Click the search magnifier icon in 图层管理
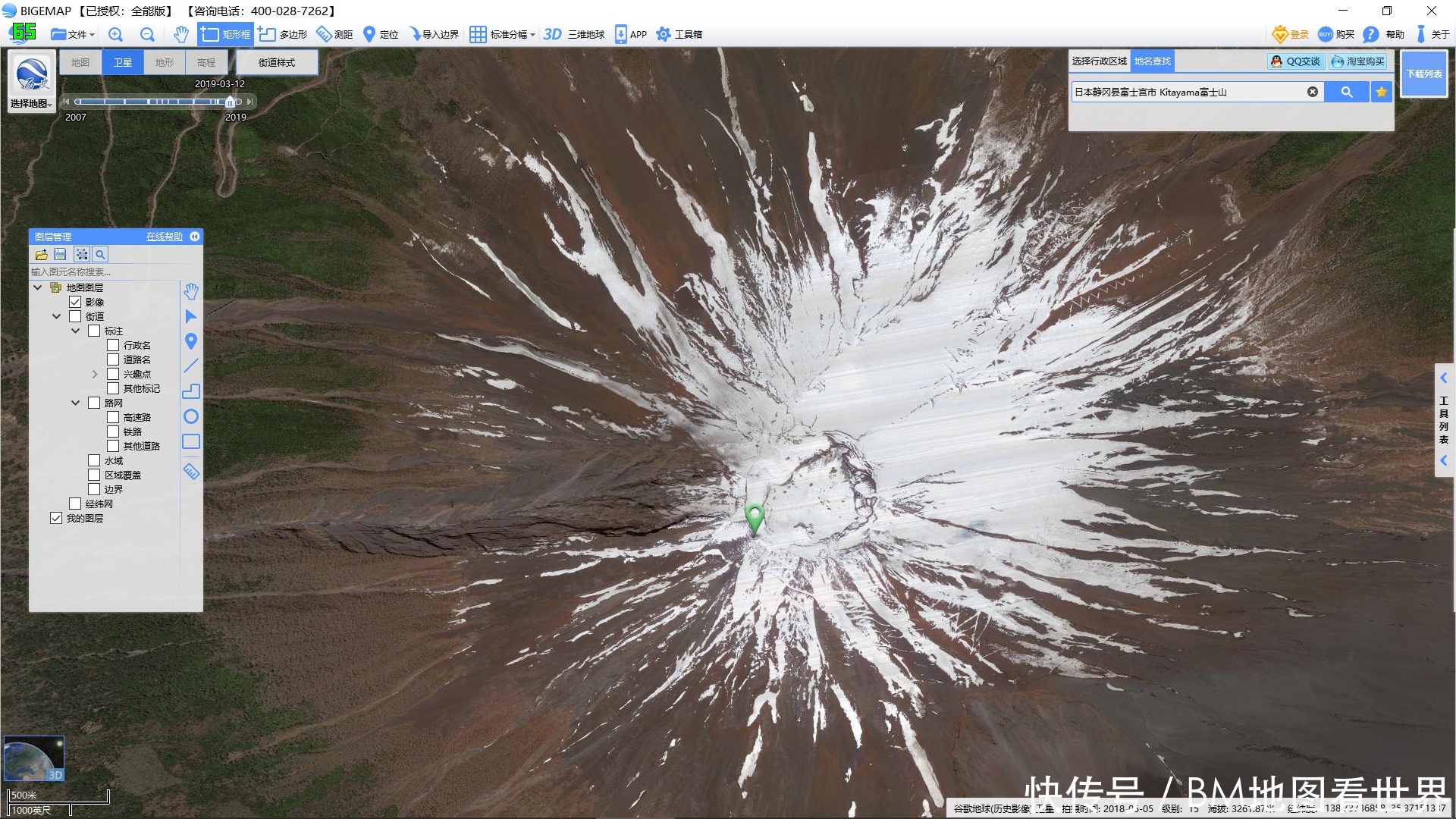 coord(100,255)
